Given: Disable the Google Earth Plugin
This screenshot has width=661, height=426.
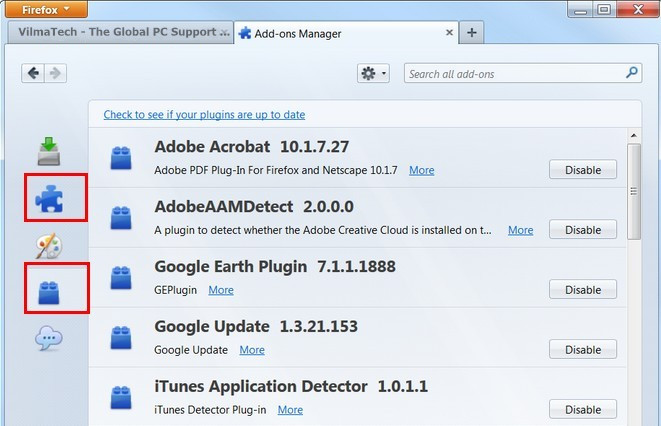Looking at the screenshot, I should (583, 289).
